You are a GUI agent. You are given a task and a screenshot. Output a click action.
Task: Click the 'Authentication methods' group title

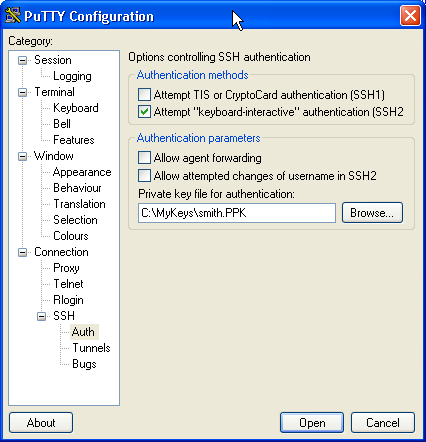[192, 75]
